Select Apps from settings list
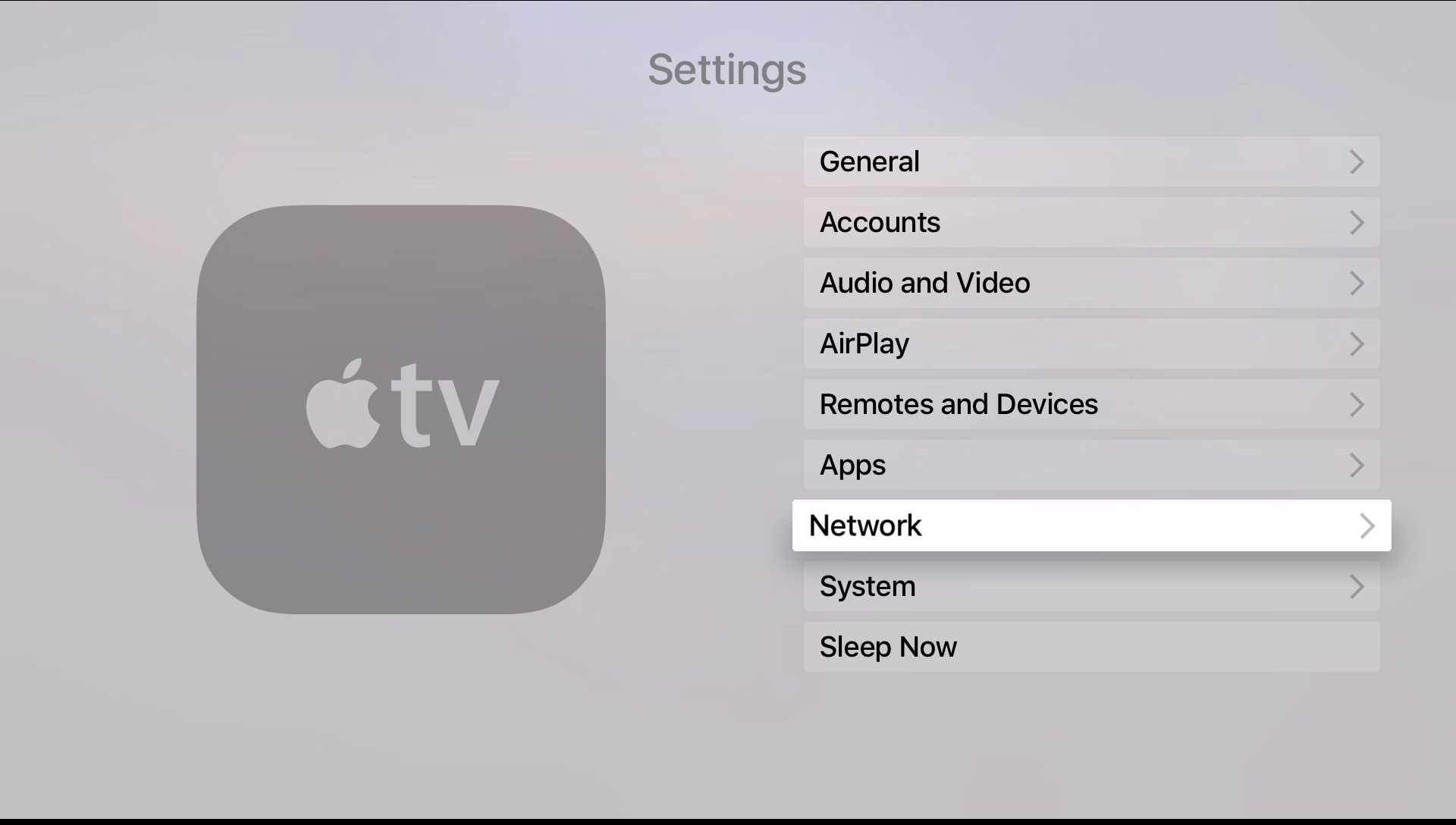The width and height of the screenshot is (1456, 825). (1091, 464)
